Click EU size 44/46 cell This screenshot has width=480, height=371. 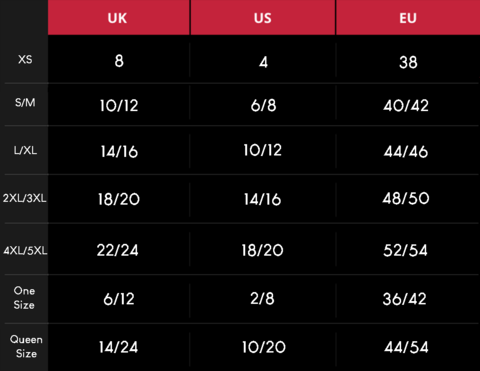[406, 152]
